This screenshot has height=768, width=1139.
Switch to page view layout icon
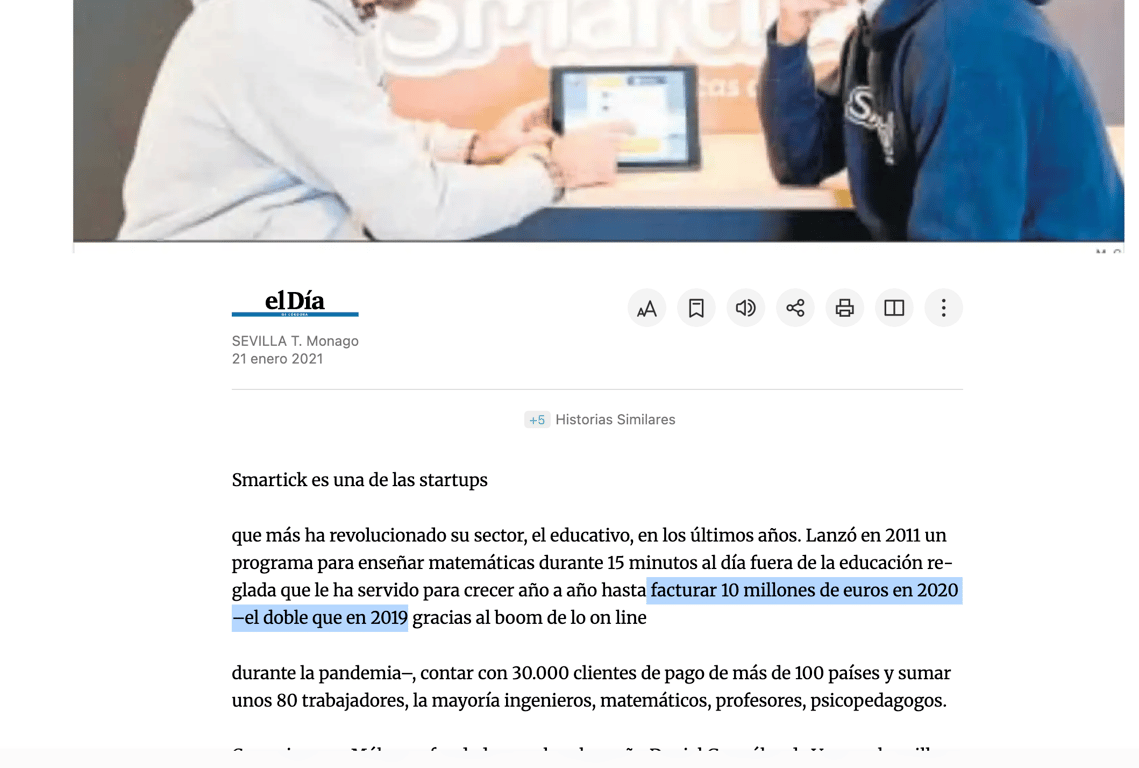tap(893, 308)
